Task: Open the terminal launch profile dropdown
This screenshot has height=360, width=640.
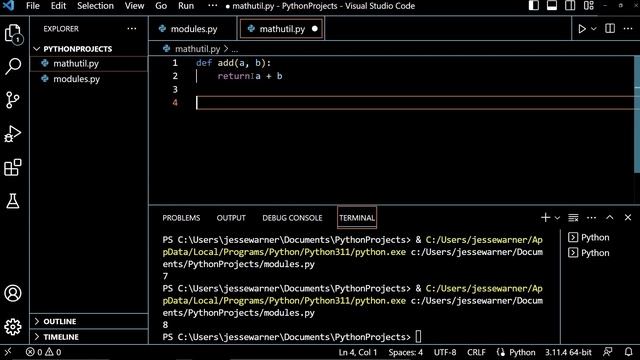Action: point(557,218)
